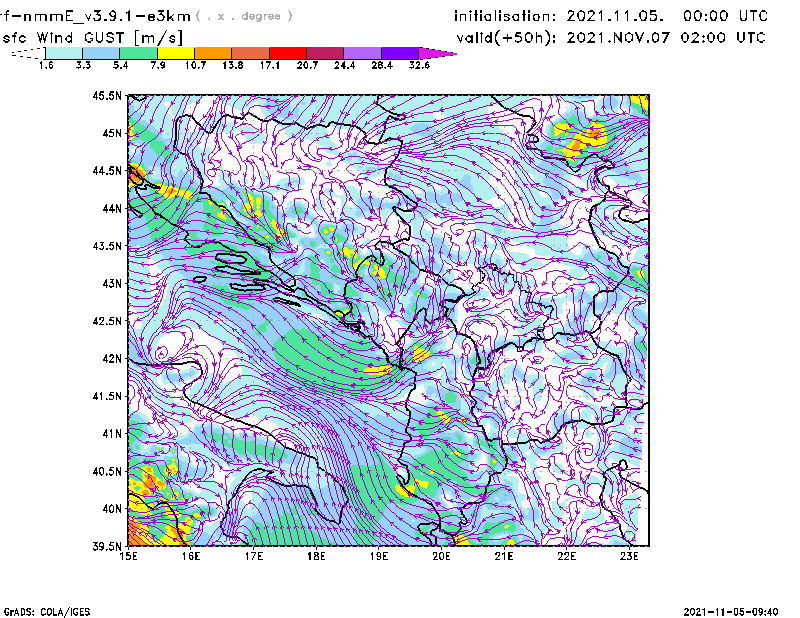Click the legend value '10.7'
Image resolution: width=800 pixels, height=618 pixels.
(x=195, y=65)
